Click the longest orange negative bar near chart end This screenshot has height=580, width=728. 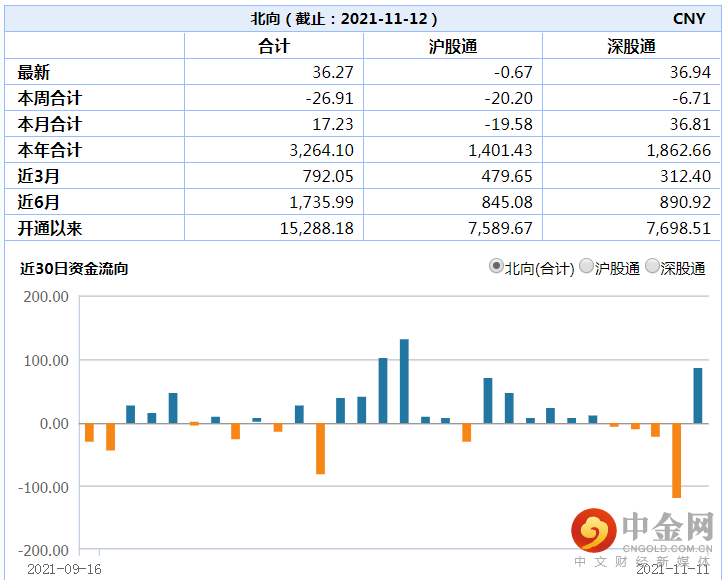coord(676,461)
